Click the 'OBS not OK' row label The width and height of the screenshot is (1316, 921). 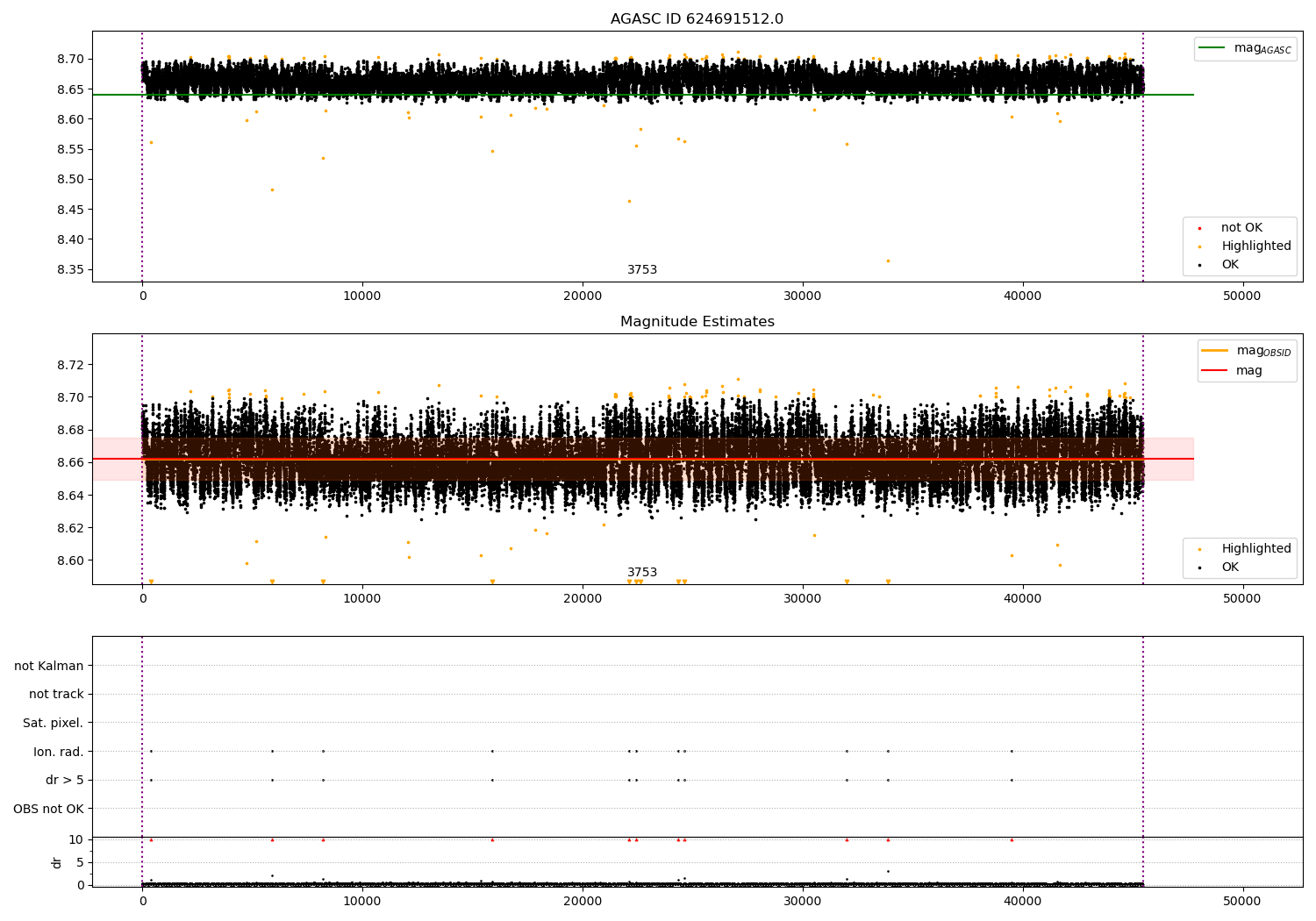(48, 809)
